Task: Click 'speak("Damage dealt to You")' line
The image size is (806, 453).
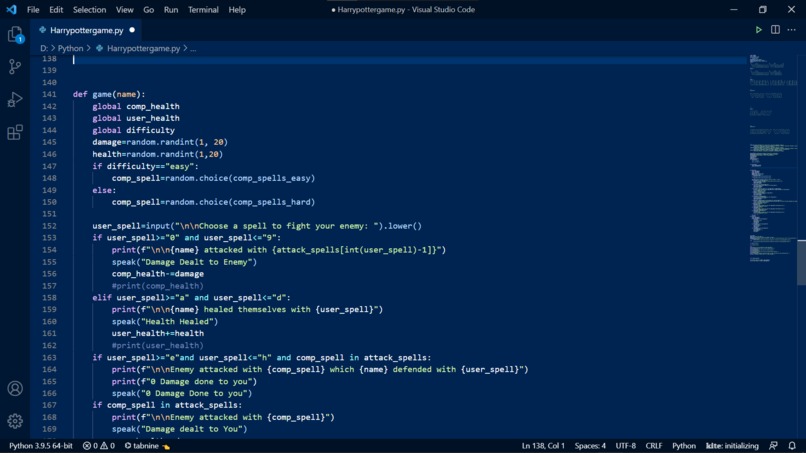Action: coord(179,429)
